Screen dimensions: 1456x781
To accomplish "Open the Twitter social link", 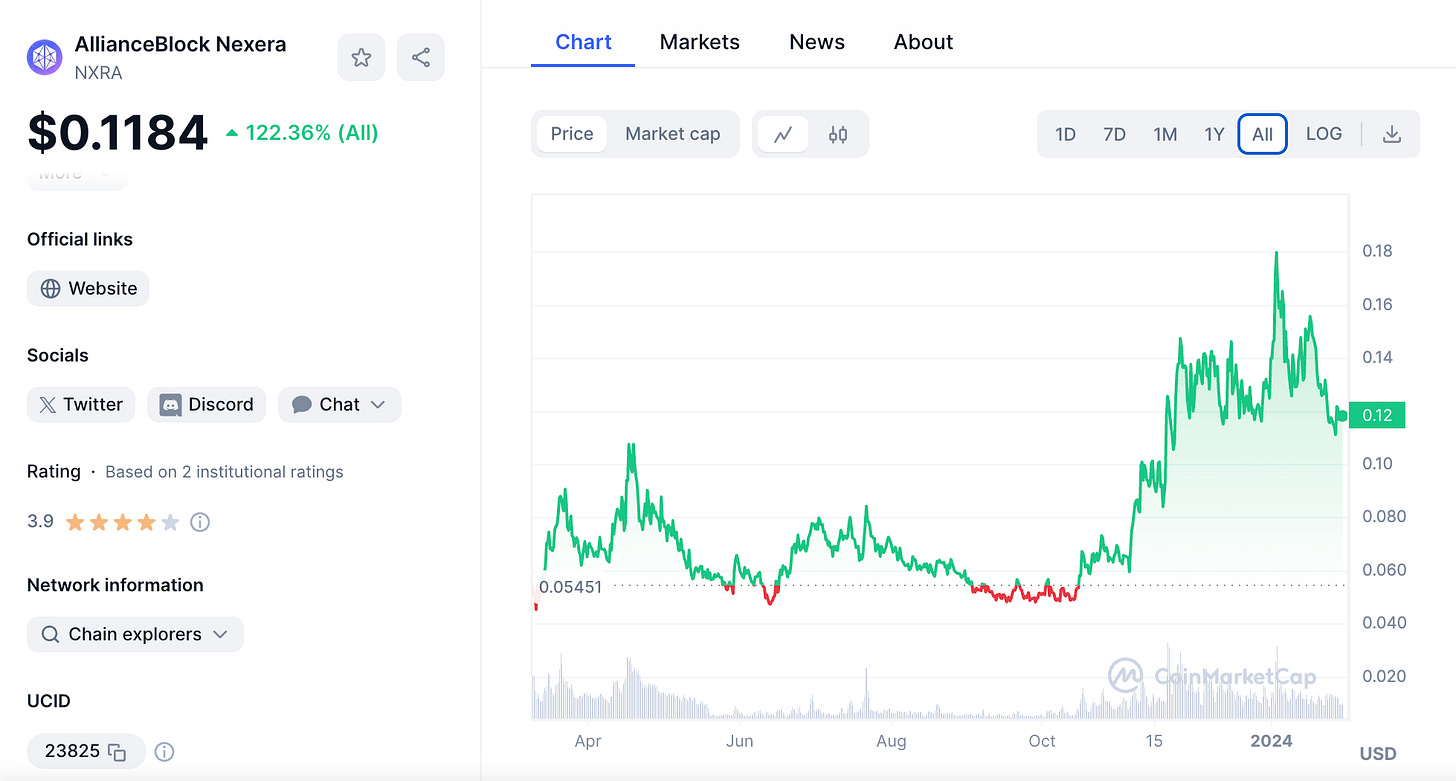I will pos(81,404).
